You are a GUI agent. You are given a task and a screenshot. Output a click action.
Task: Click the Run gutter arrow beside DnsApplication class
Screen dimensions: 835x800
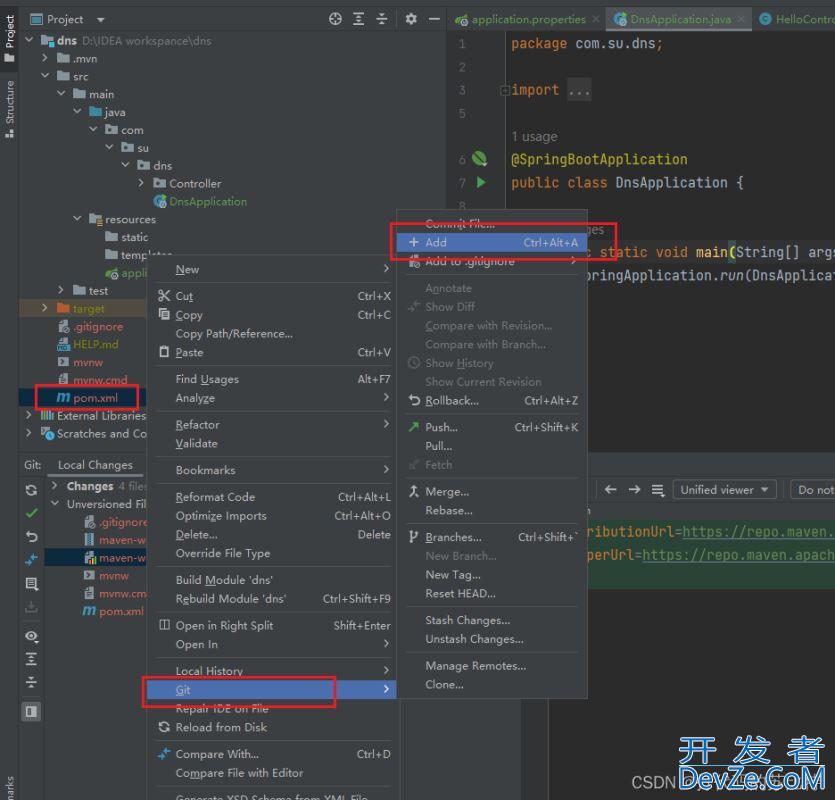[481, 183]
